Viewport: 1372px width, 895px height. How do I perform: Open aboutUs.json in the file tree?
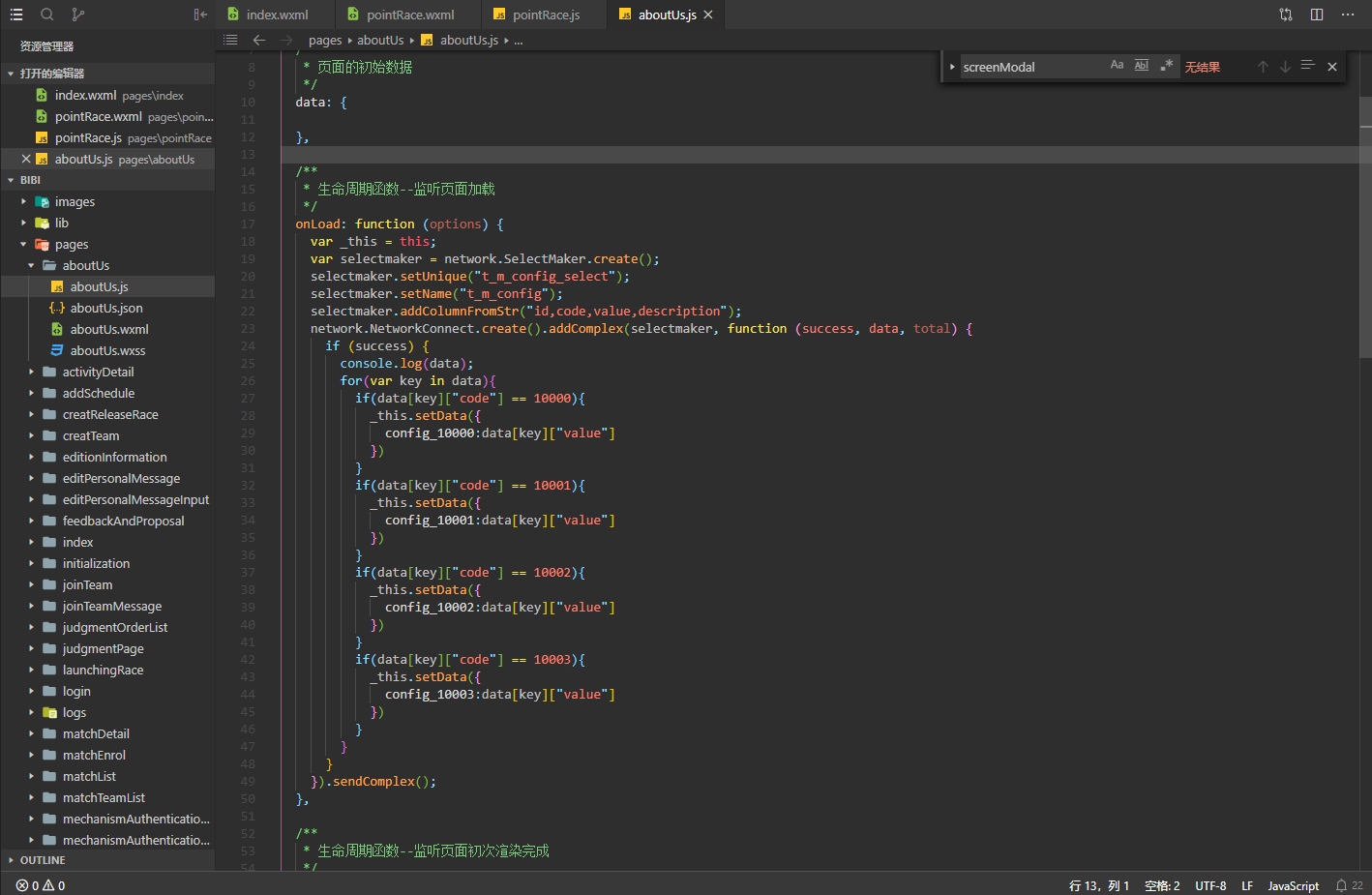coord(106,308)
